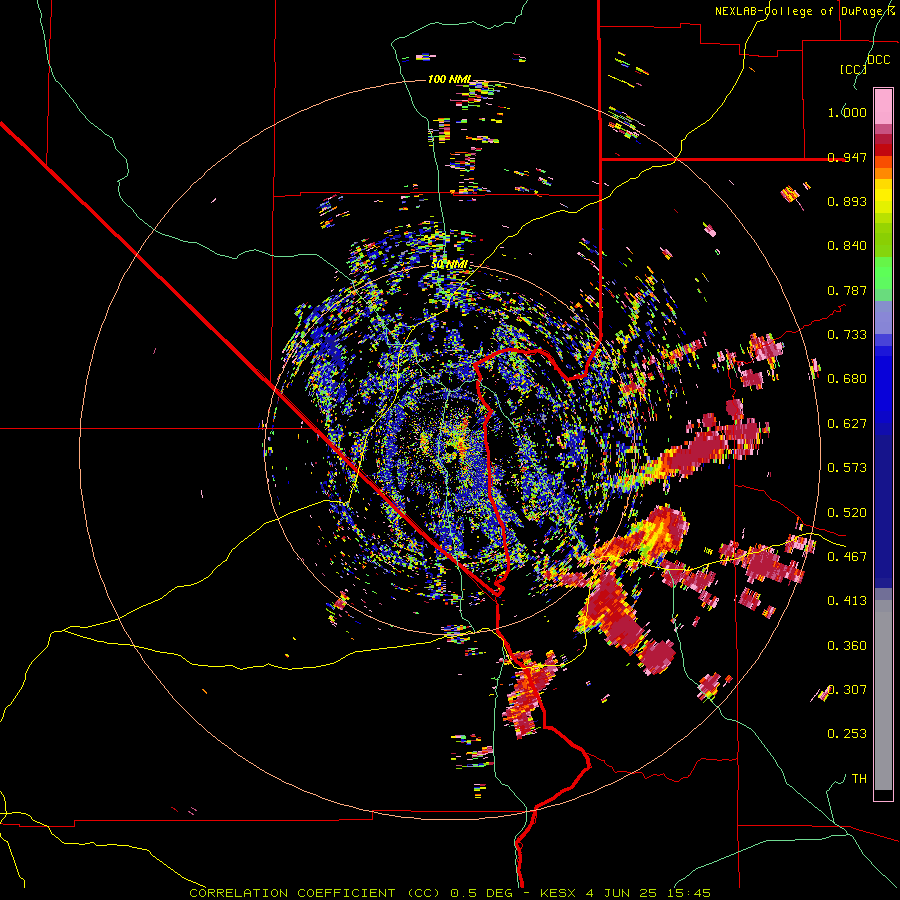Select the 0.680 legend value
This screenshot has height=900, width=900.
coord(847,379)
